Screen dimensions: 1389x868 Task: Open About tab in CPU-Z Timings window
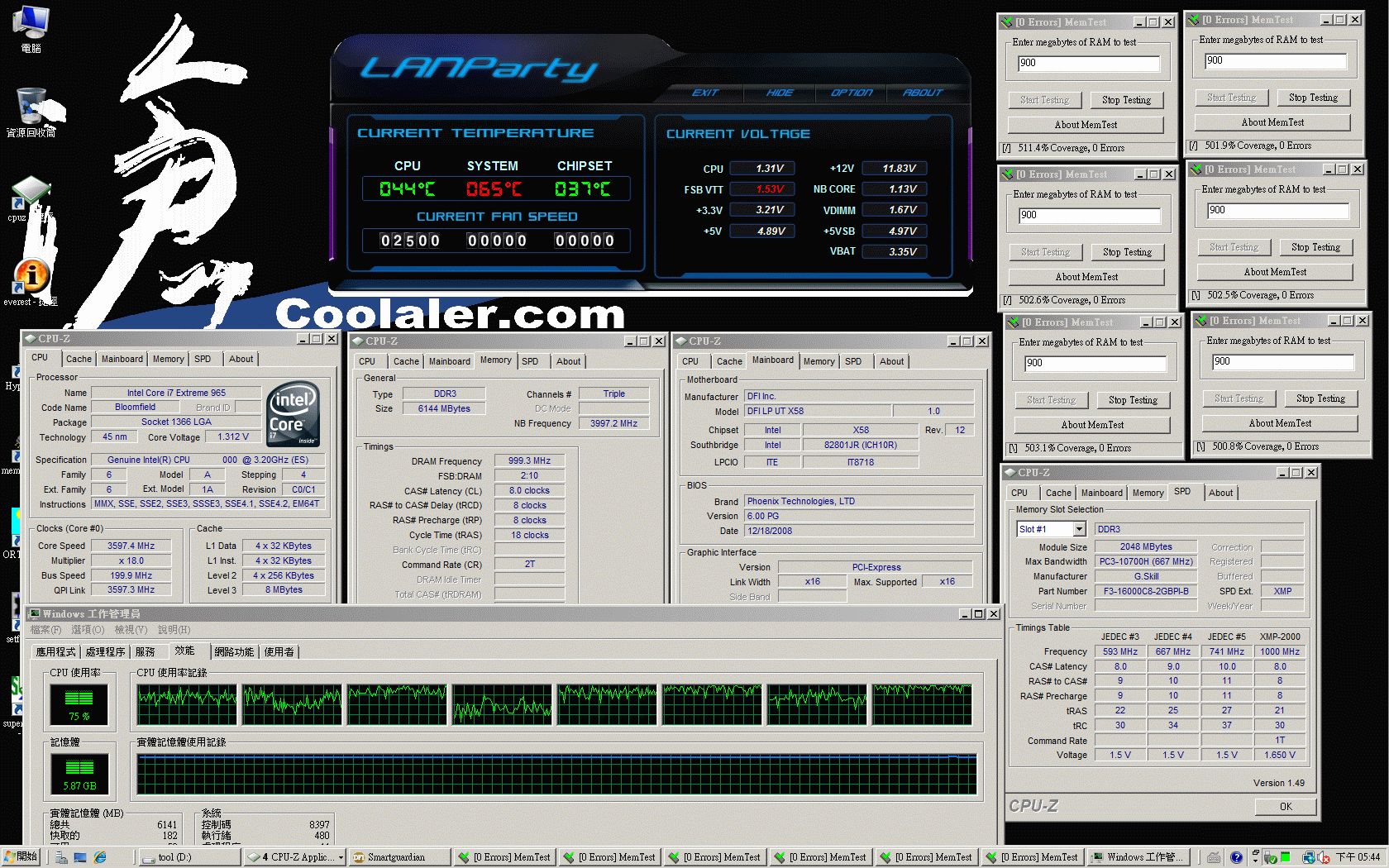click(x=568, y=361)
